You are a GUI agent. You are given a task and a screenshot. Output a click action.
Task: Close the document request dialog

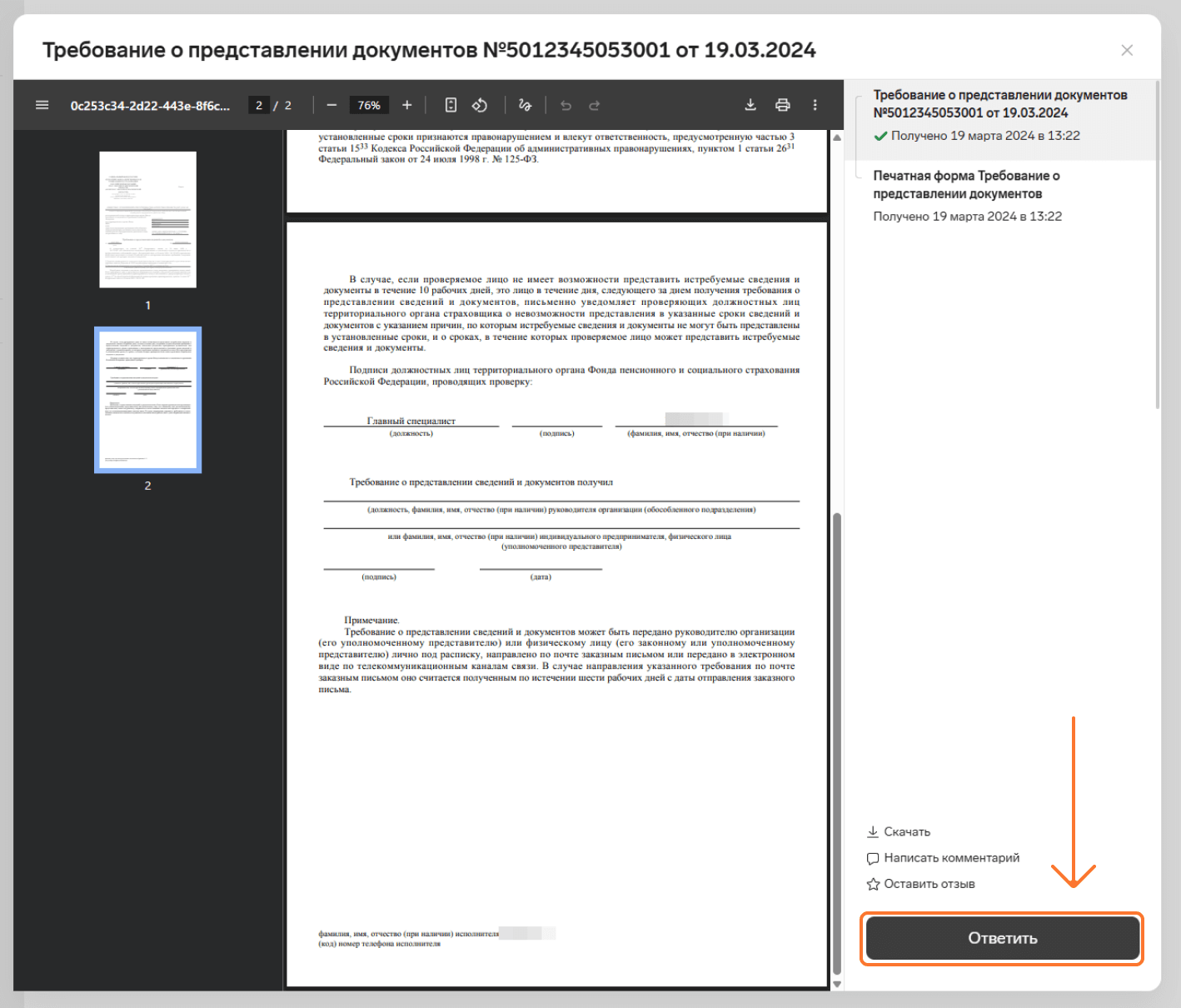pyautogui.click(x=1127, y=50)
